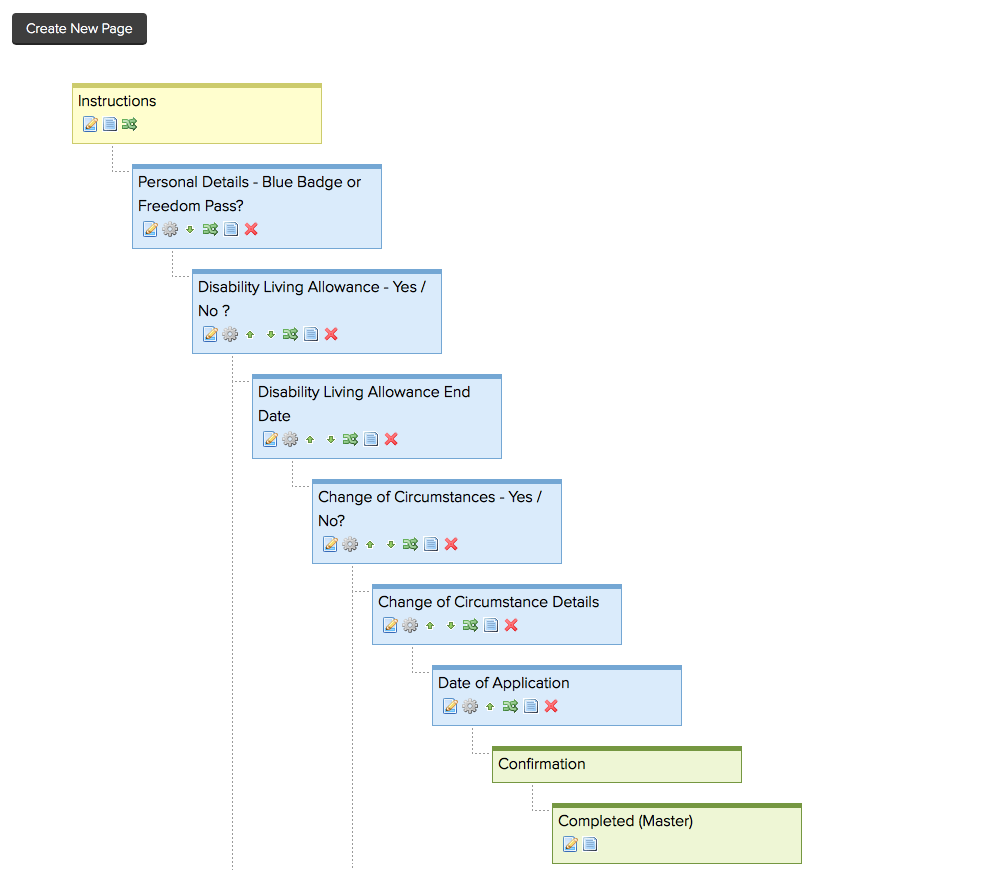Click the document icon on Date of Application
This screenshot has width=1001, height=870.
click(x=531, y=706)
